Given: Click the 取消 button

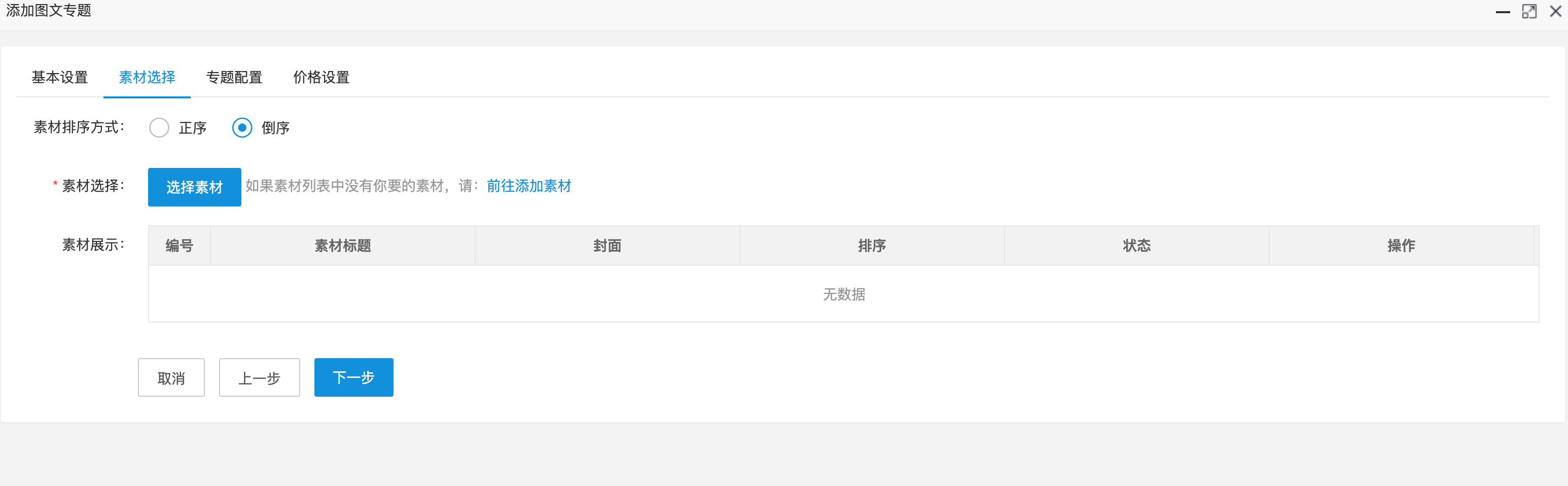Looking at the screenshot, I should coord(171,377).
